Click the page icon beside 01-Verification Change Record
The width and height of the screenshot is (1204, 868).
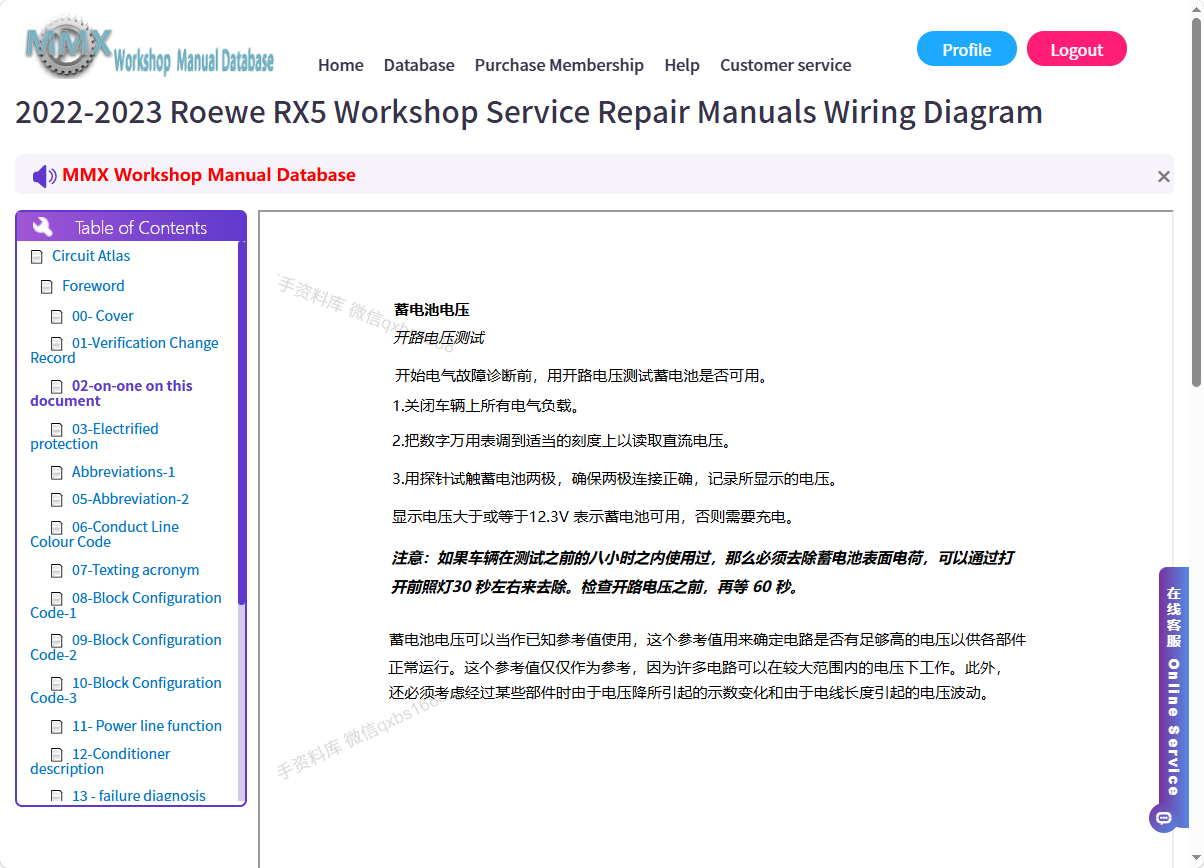(57, 344)
